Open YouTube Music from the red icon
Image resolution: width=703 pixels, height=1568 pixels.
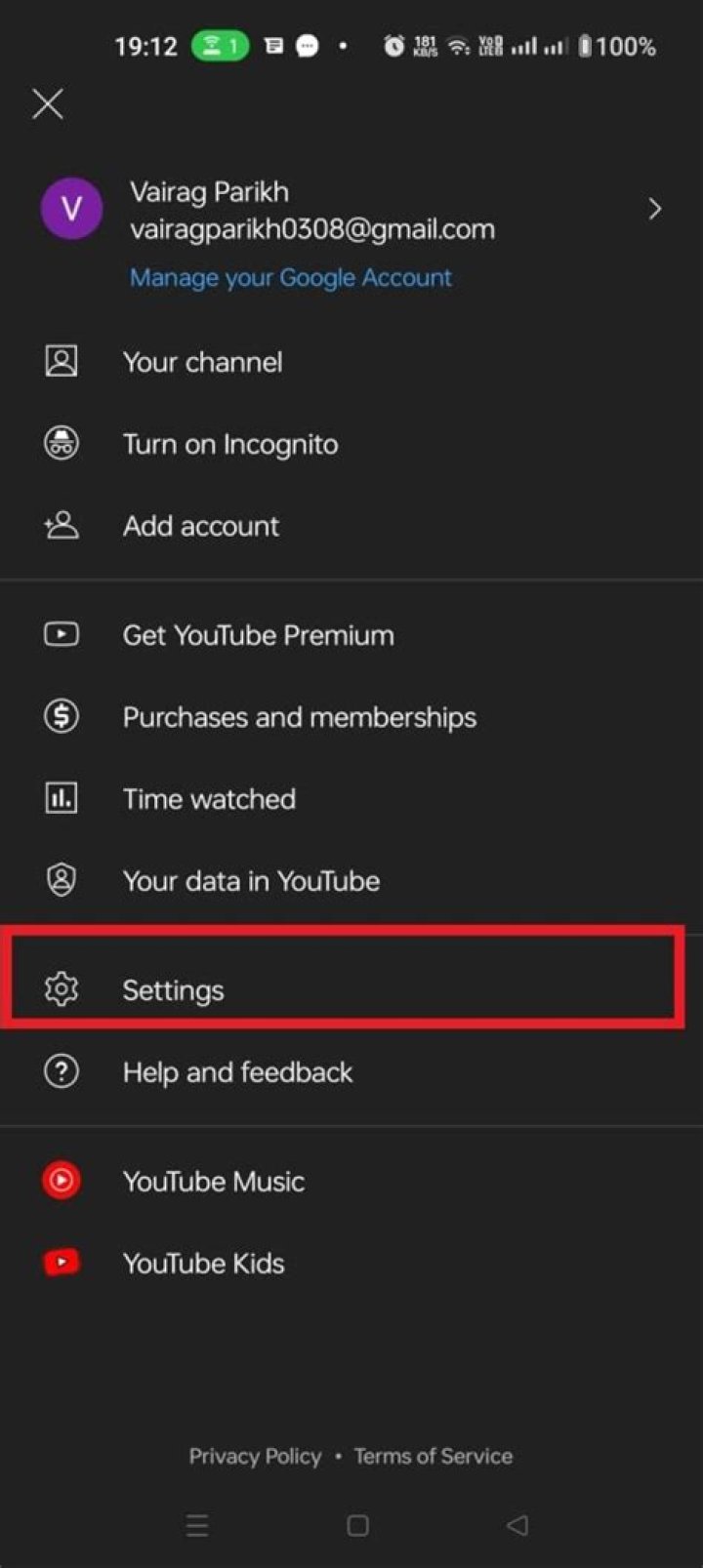(61, 1181)
